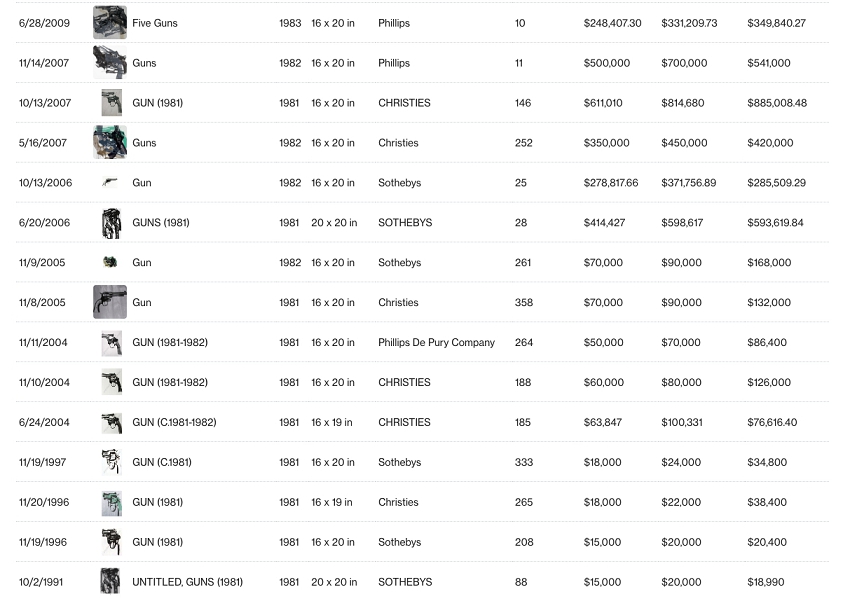Select the GUN (1981) thumbnail from 10/13/2007

click(112, 103)
